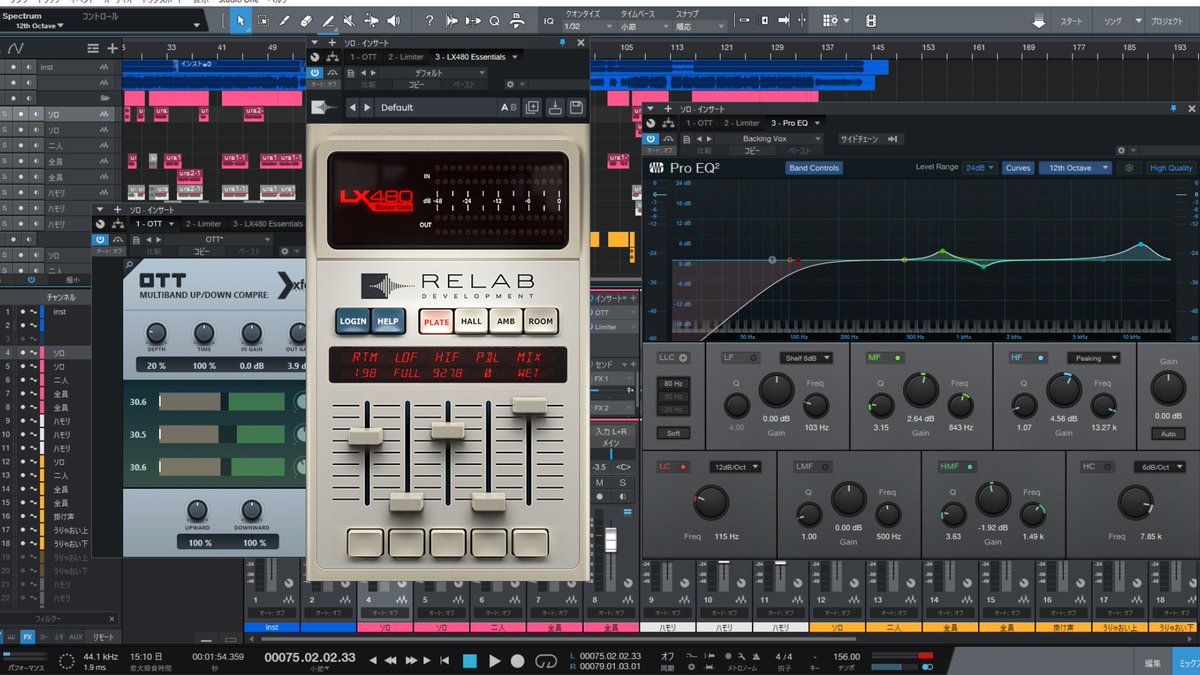Click the Curves button in Pro EQ
This screenshot has width=1200, height=675.
[x=1018, y=168]
